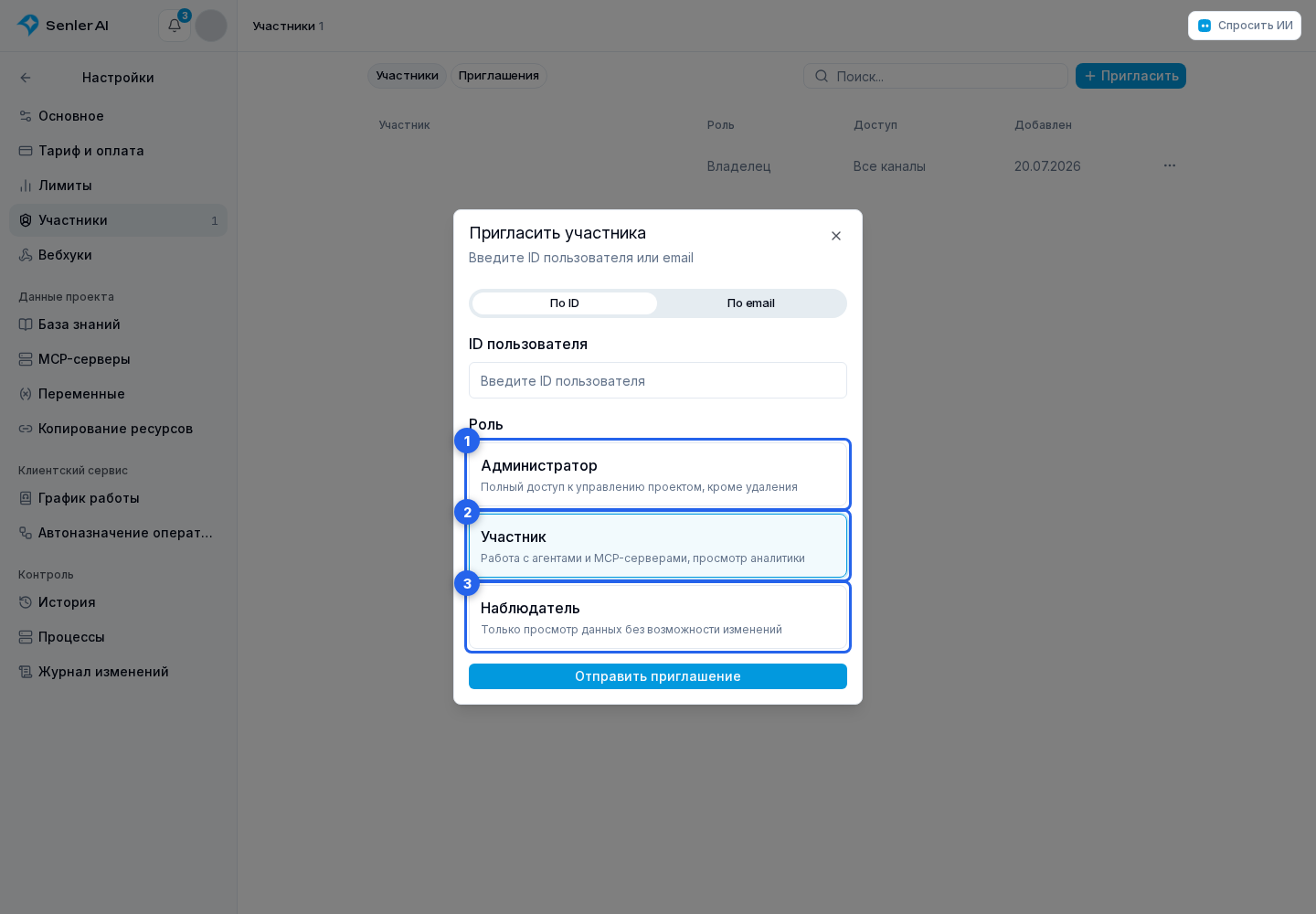The height and width of the screenshot is (914, 1316).
Task: Click the date 20.07.2026
Action: [1047, 166]
